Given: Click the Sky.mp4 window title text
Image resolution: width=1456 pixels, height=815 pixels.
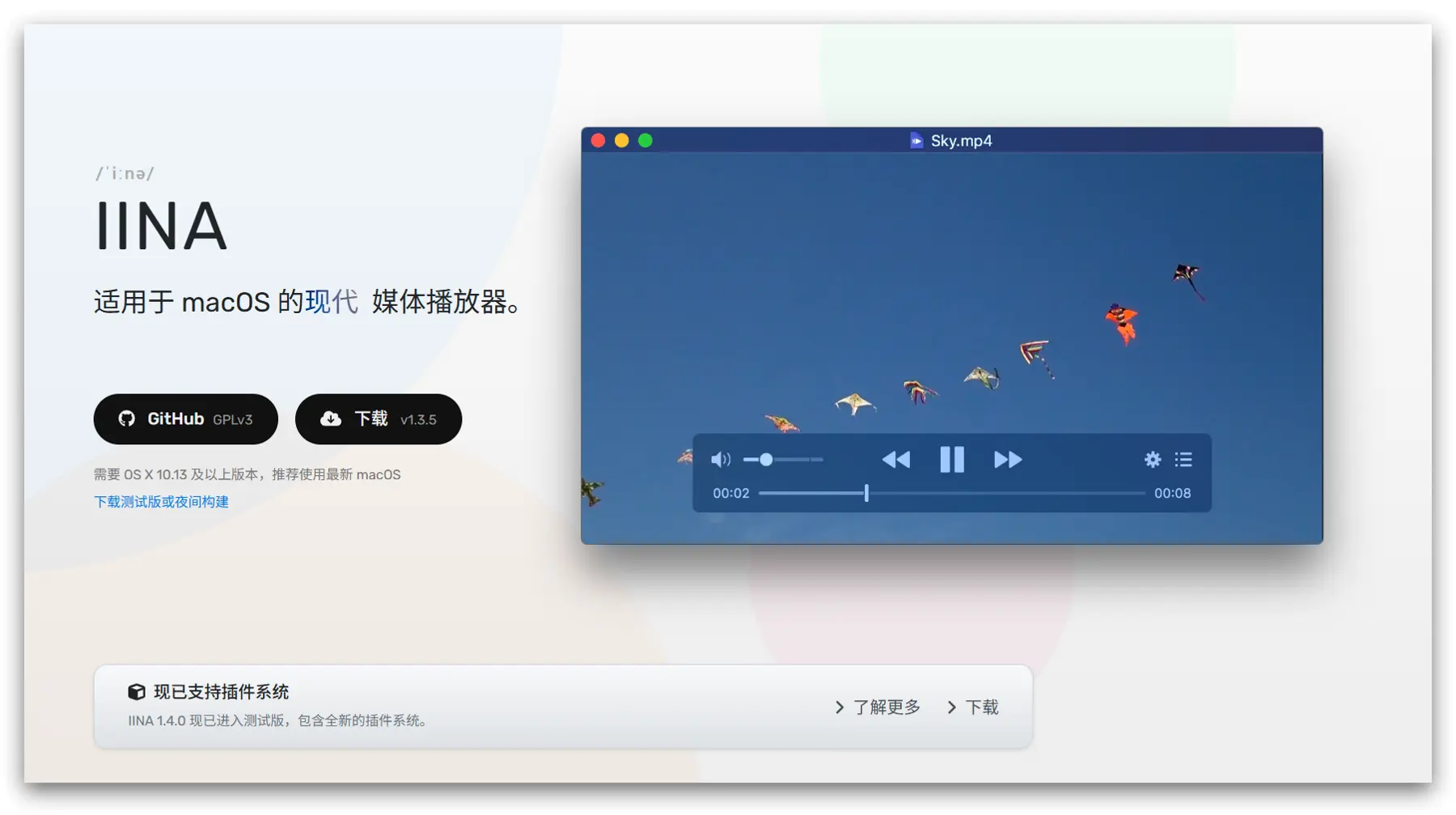Looking at the screenshot, I should click(961, 141).
